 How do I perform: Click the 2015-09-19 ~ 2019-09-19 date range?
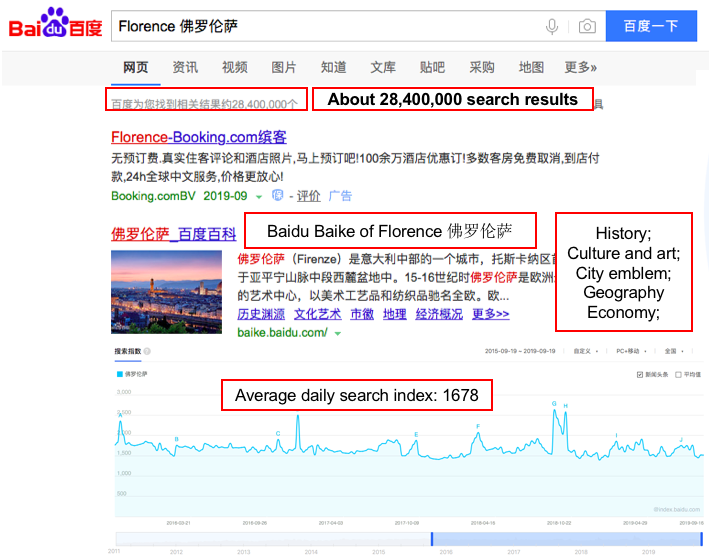[520, 351]
